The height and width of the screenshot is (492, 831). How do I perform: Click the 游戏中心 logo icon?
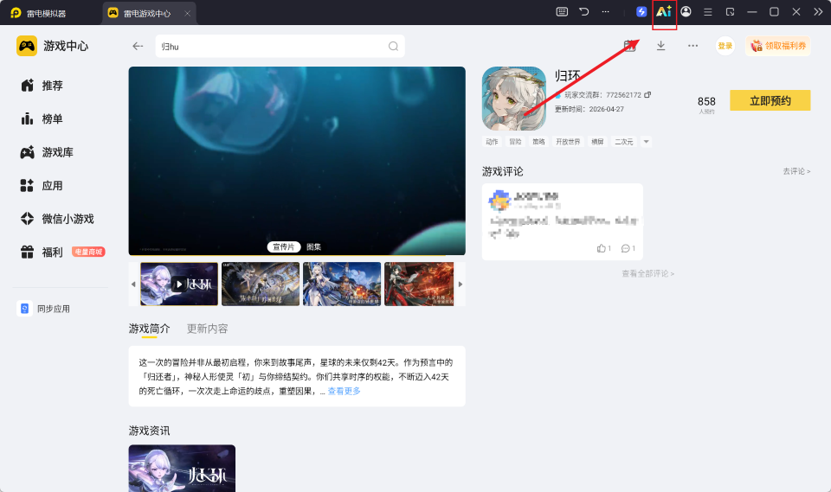(x=26, y=46)
